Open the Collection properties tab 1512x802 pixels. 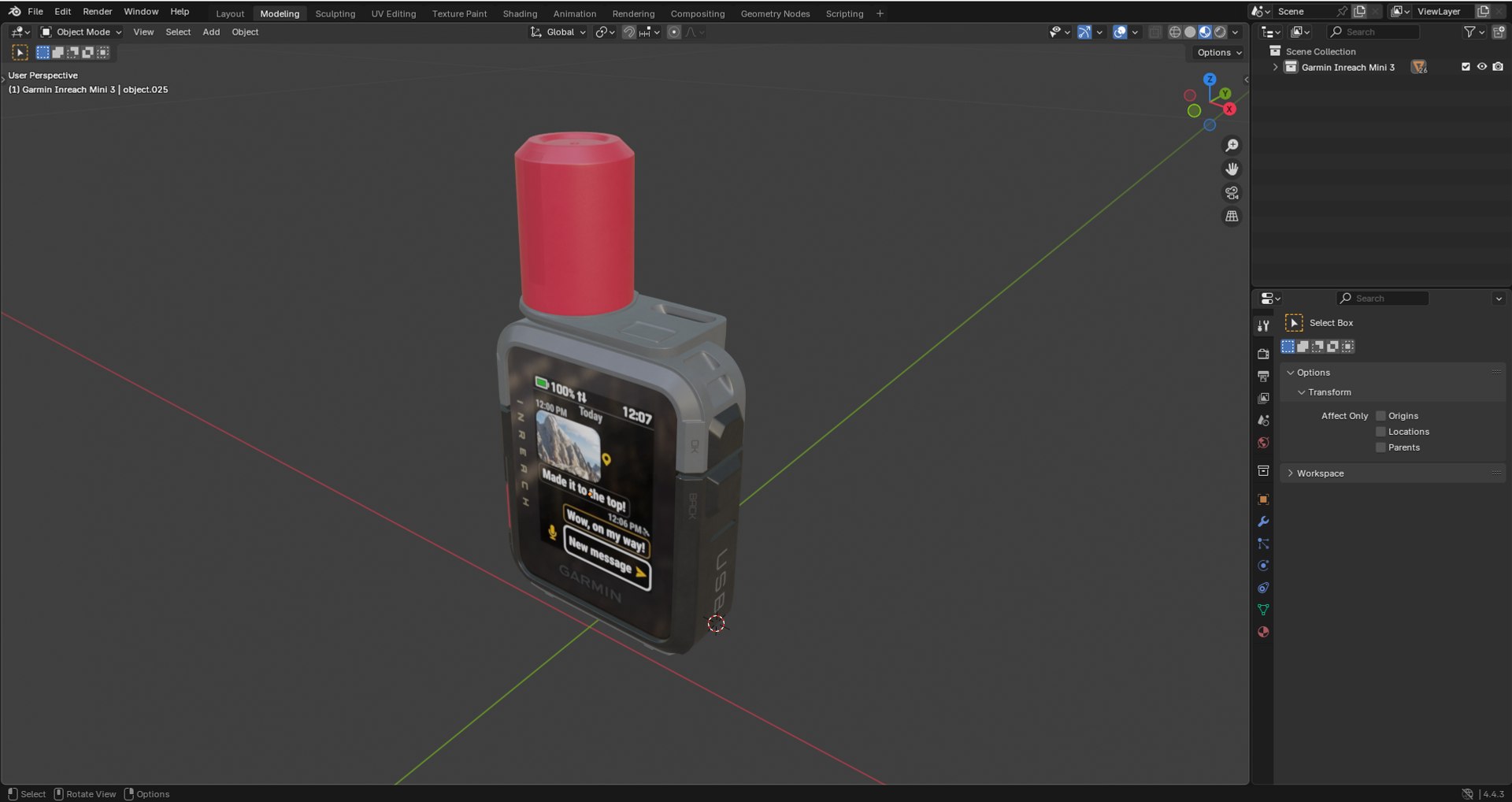[1263, 470]
